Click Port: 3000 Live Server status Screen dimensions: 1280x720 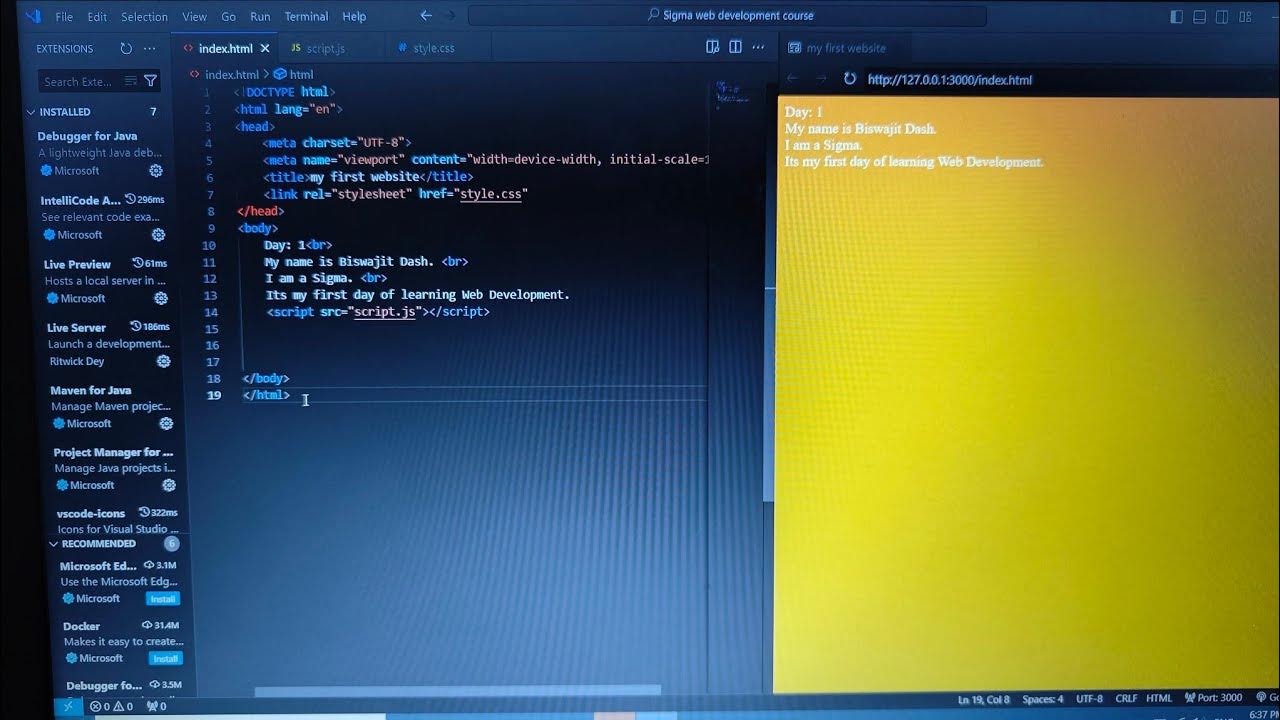pyautogui.click(x=1213, y=698)
